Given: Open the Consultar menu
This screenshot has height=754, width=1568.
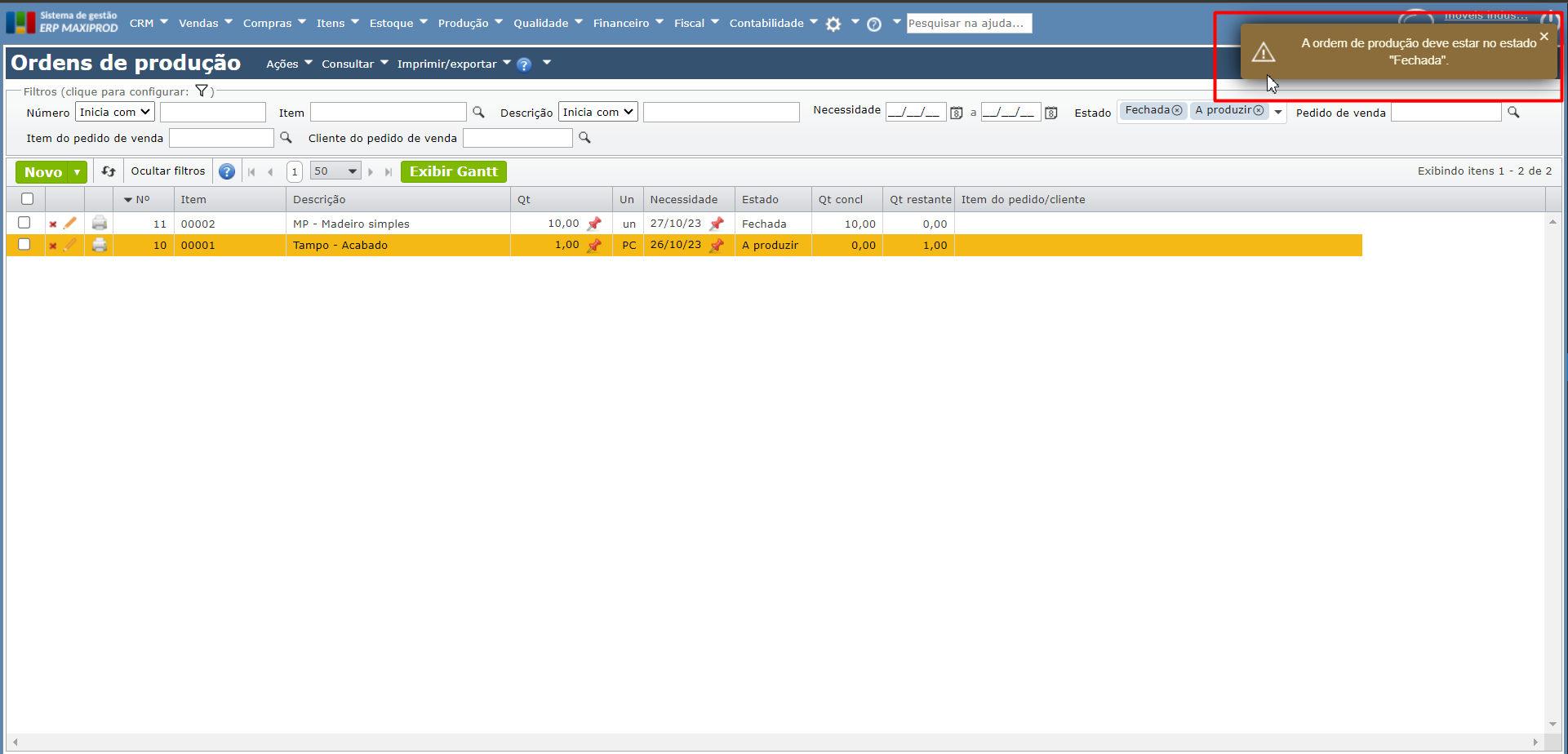Looking at the screenshot, I should tap(355, 64).
